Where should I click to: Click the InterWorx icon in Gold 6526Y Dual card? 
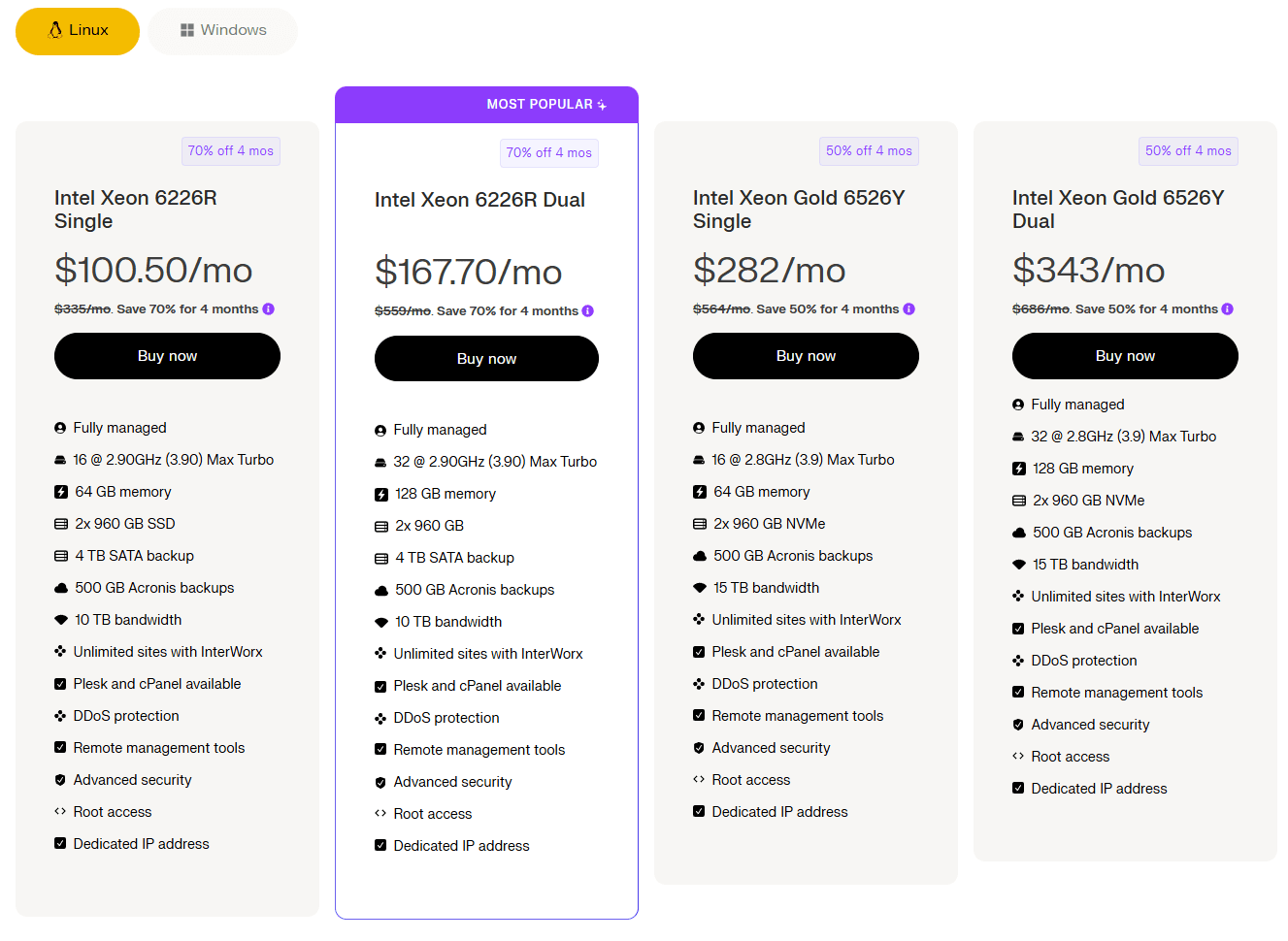pyautogui.click(x=1018, y=597)
